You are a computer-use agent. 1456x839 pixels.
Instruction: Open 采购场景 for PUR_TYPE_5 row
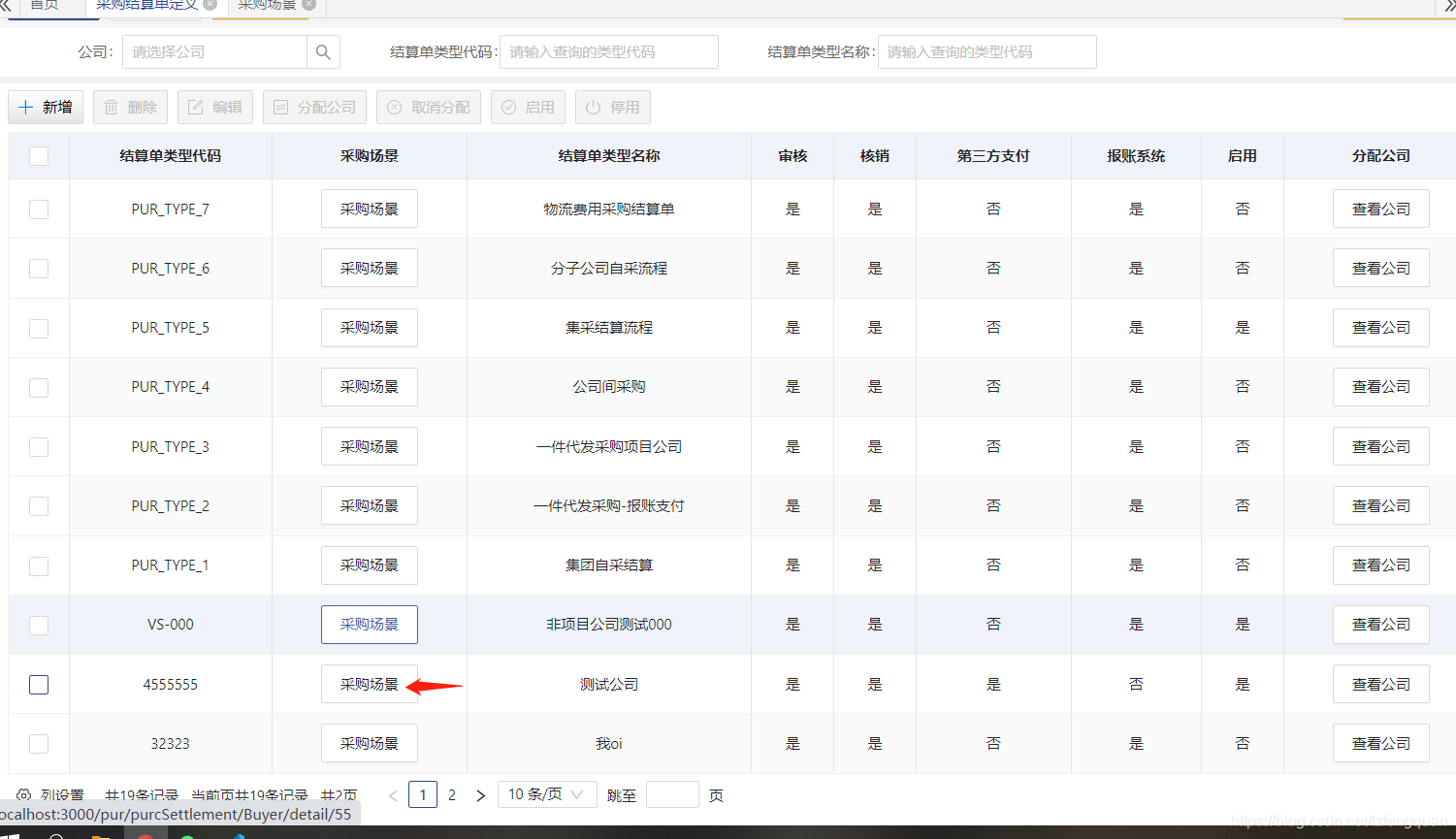point(370,328)
